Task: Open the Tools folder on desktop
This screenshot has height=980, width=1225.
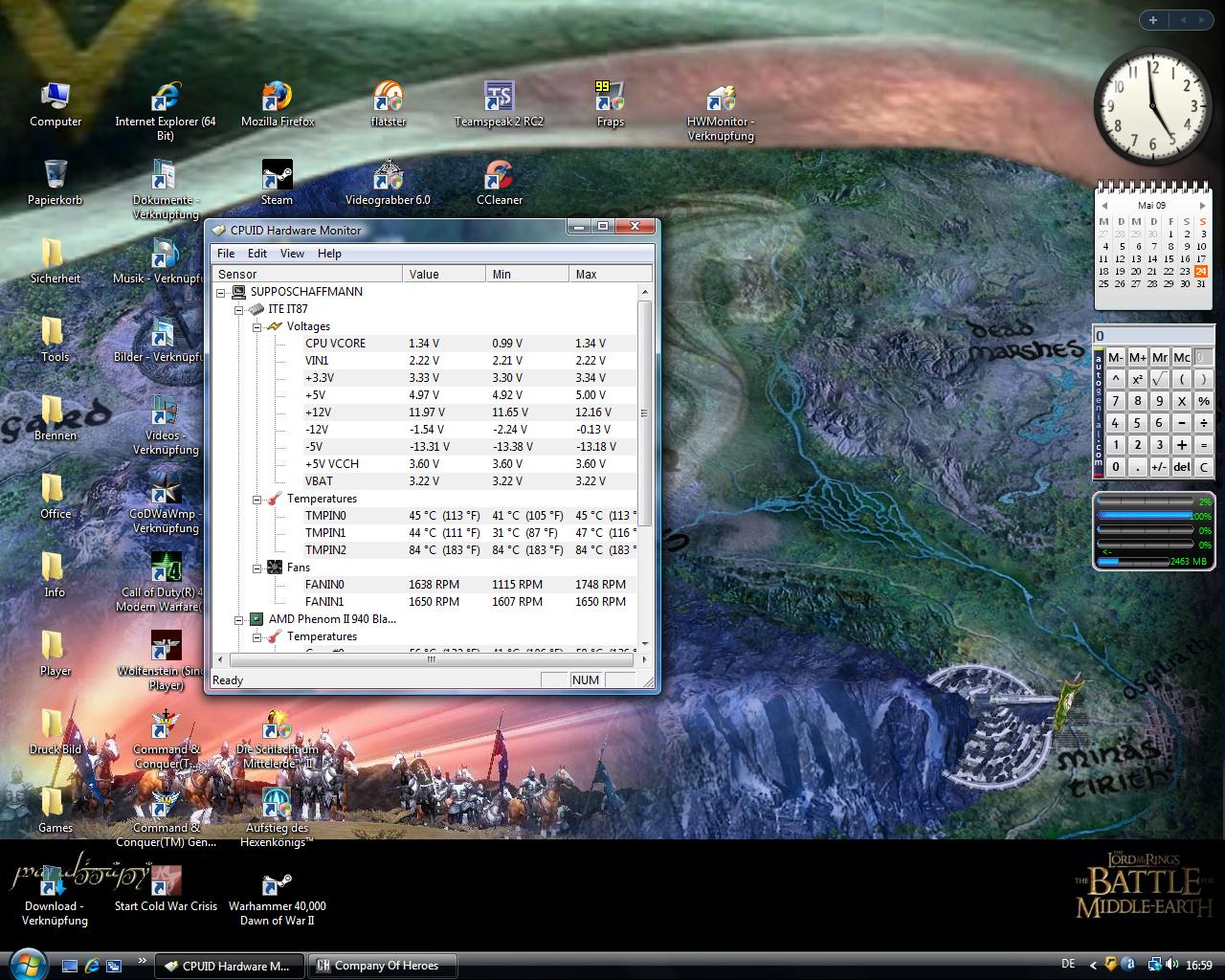Action: [x=55, y=341]
